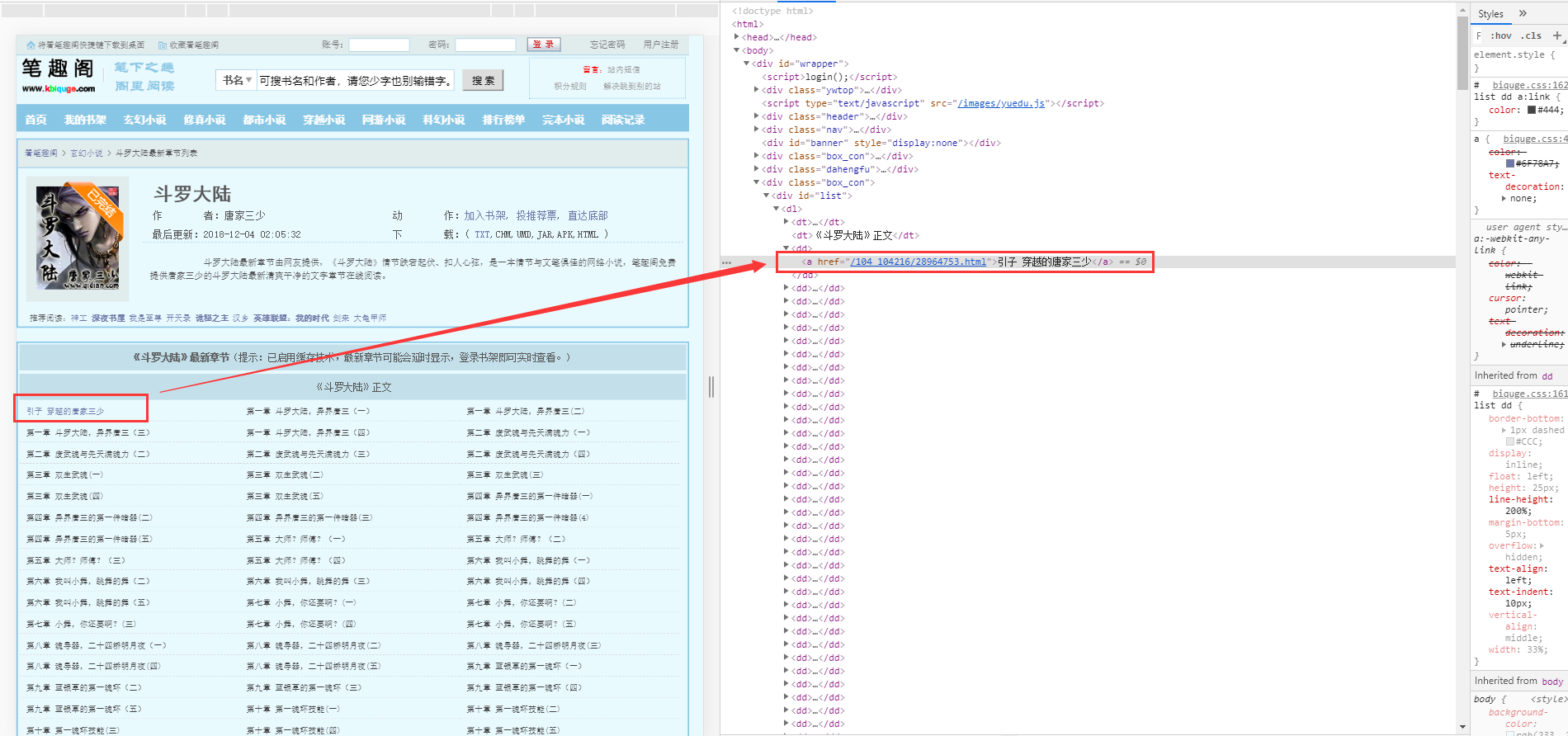Open 阅读记录 reading history
This screenshot has height=736, width=1568.
pos(623,120)
